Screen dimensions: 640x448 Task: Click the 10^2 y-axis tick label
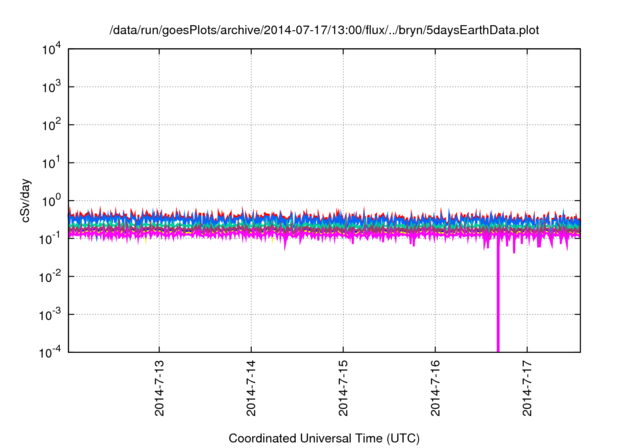click(x=51, y=125)
